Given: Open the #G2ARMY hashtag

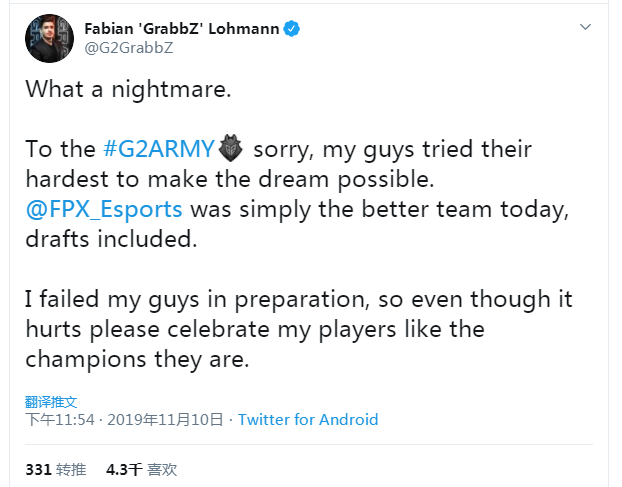Looking at the screenshot, I should point(159,149).
